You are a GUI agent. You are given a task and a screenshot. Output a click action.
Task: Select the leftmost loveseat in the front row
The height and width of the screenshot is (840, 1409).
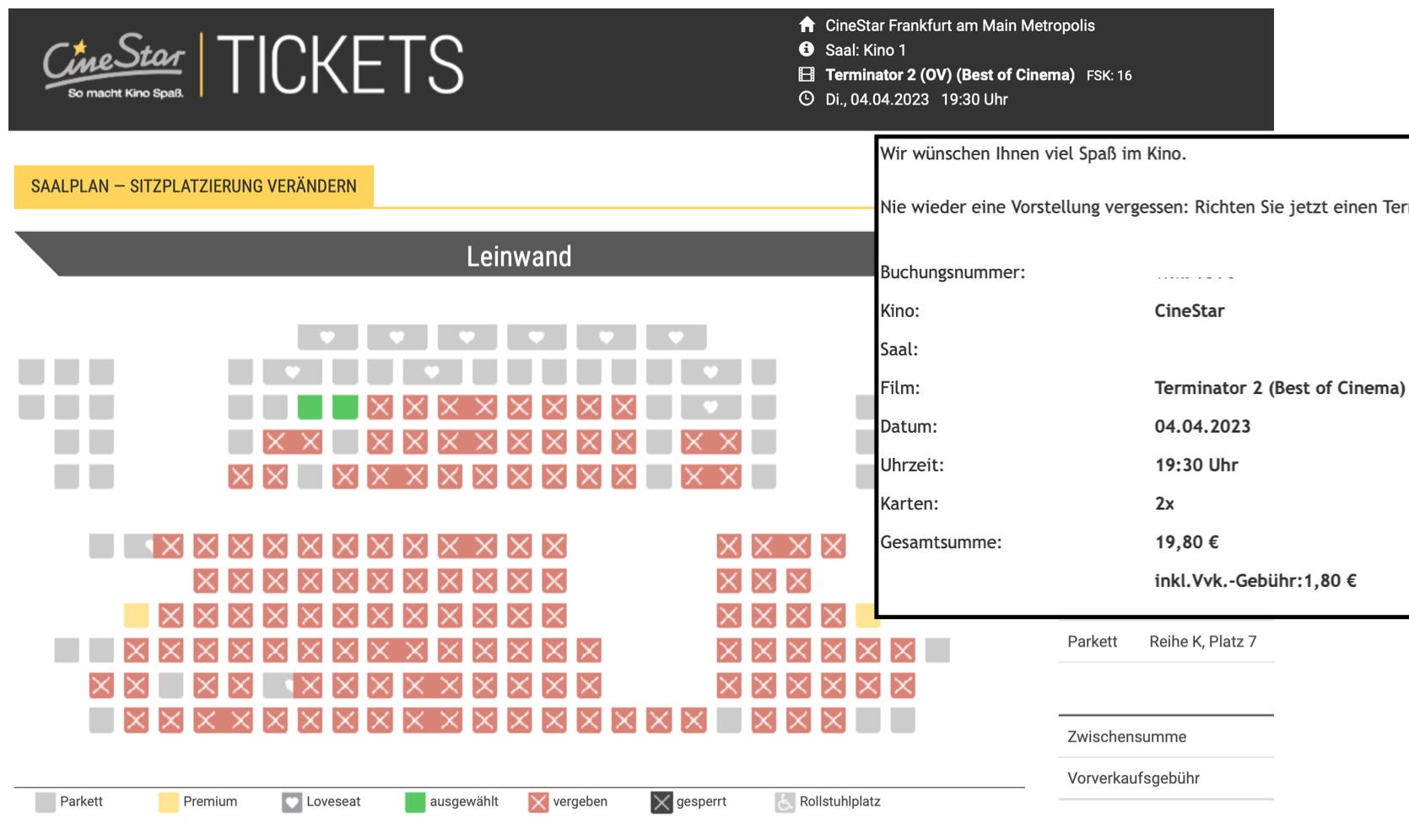[x=327, y=337]
